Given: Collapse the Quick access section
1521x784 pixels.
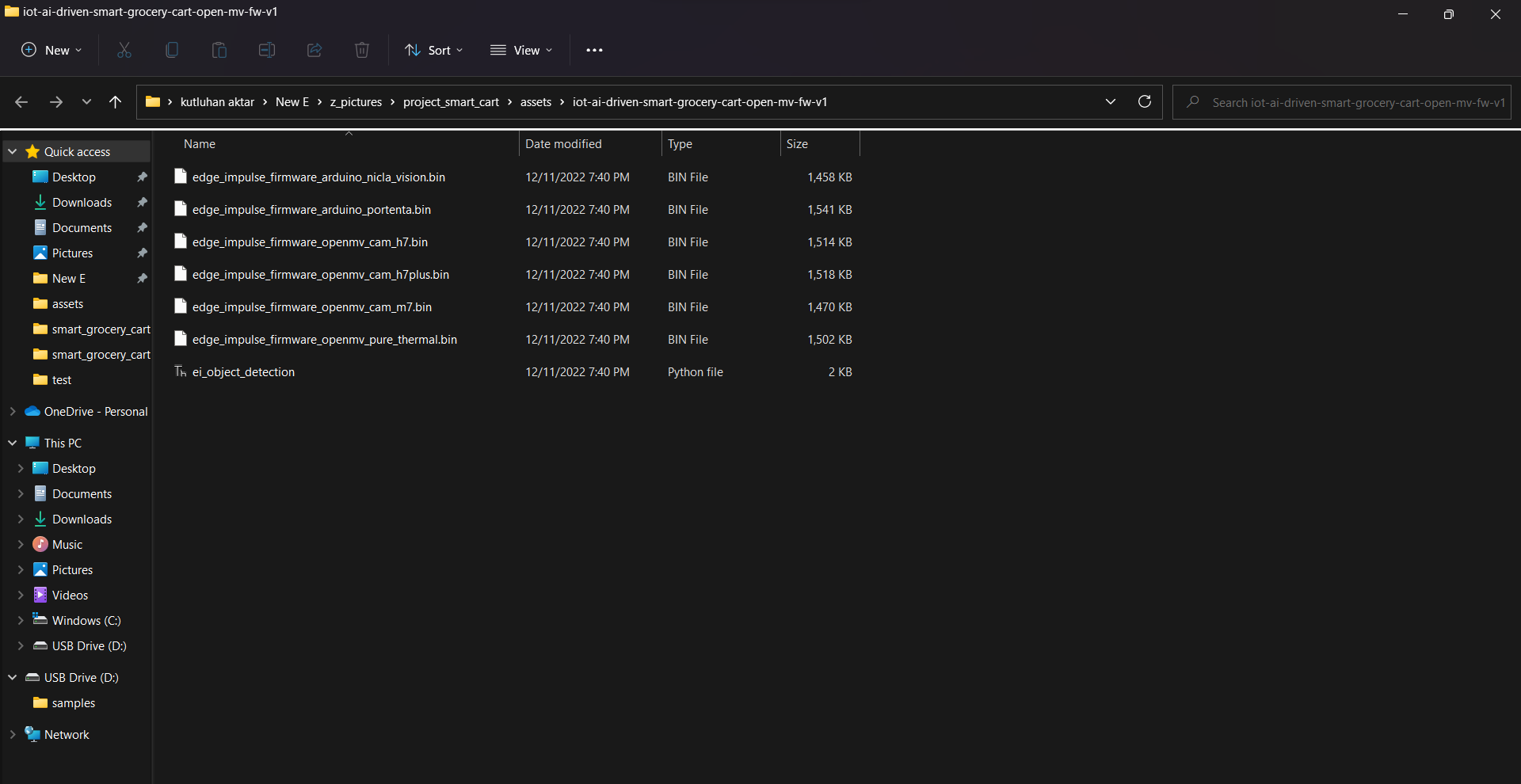Looking at the screenshot, I should (13, 150).
